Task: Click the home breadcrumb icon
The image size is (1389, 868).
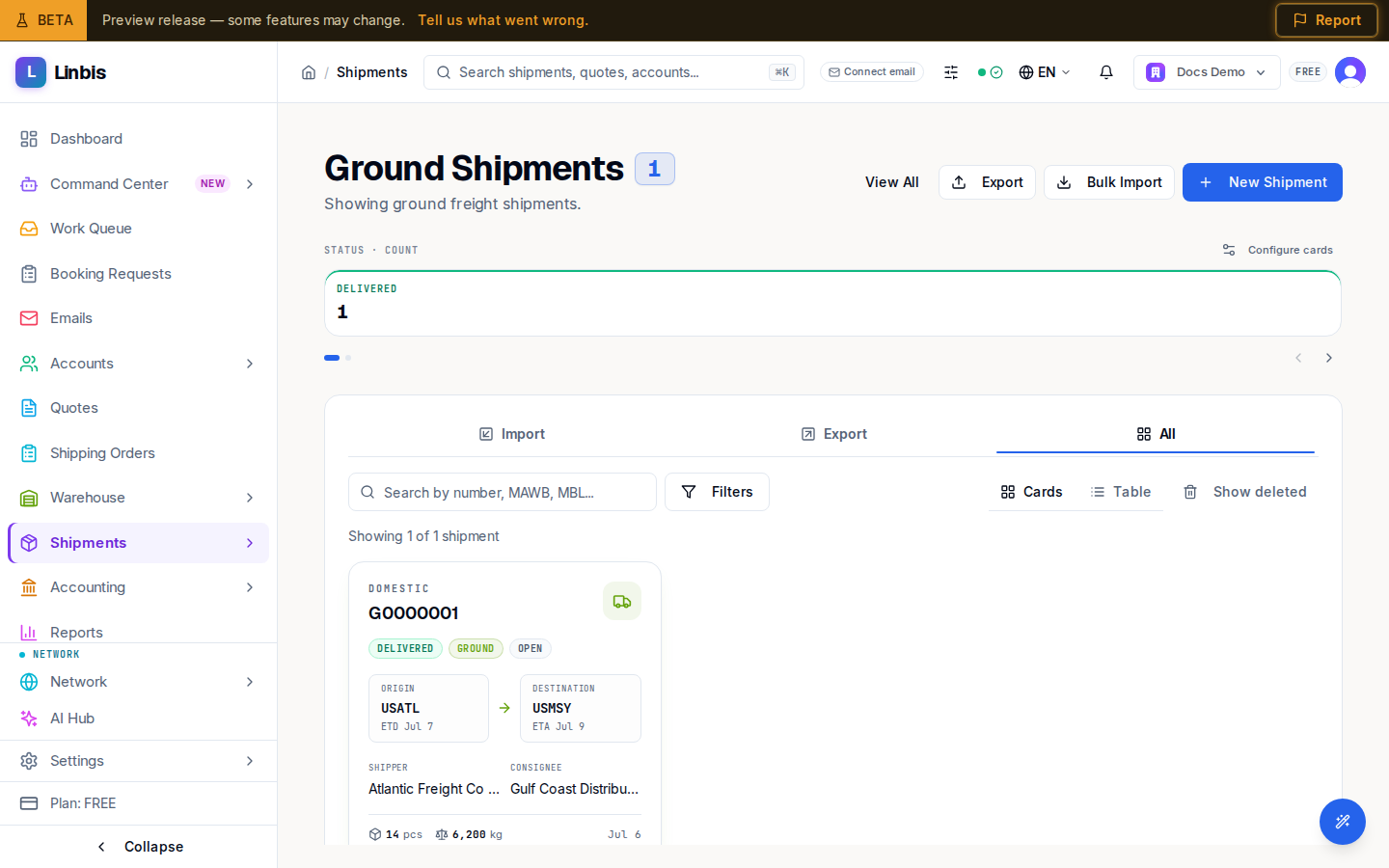Action: click(x=309, y=72)
